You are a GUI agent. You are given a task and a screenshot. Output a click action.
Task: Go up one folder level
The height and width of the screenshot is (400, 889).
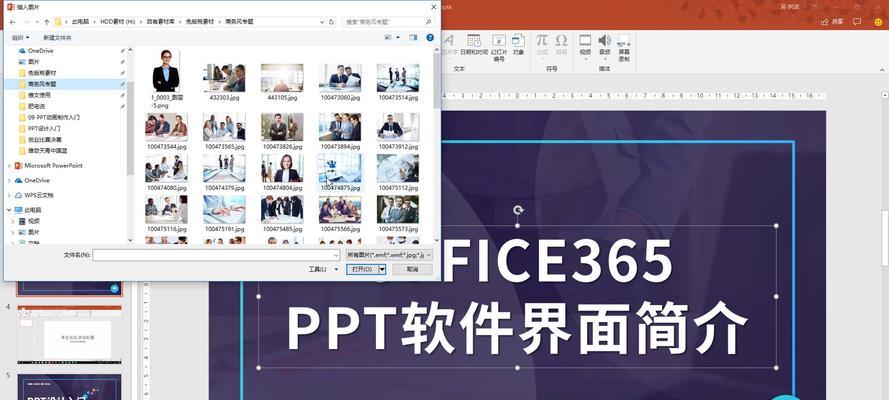[46, 22]
